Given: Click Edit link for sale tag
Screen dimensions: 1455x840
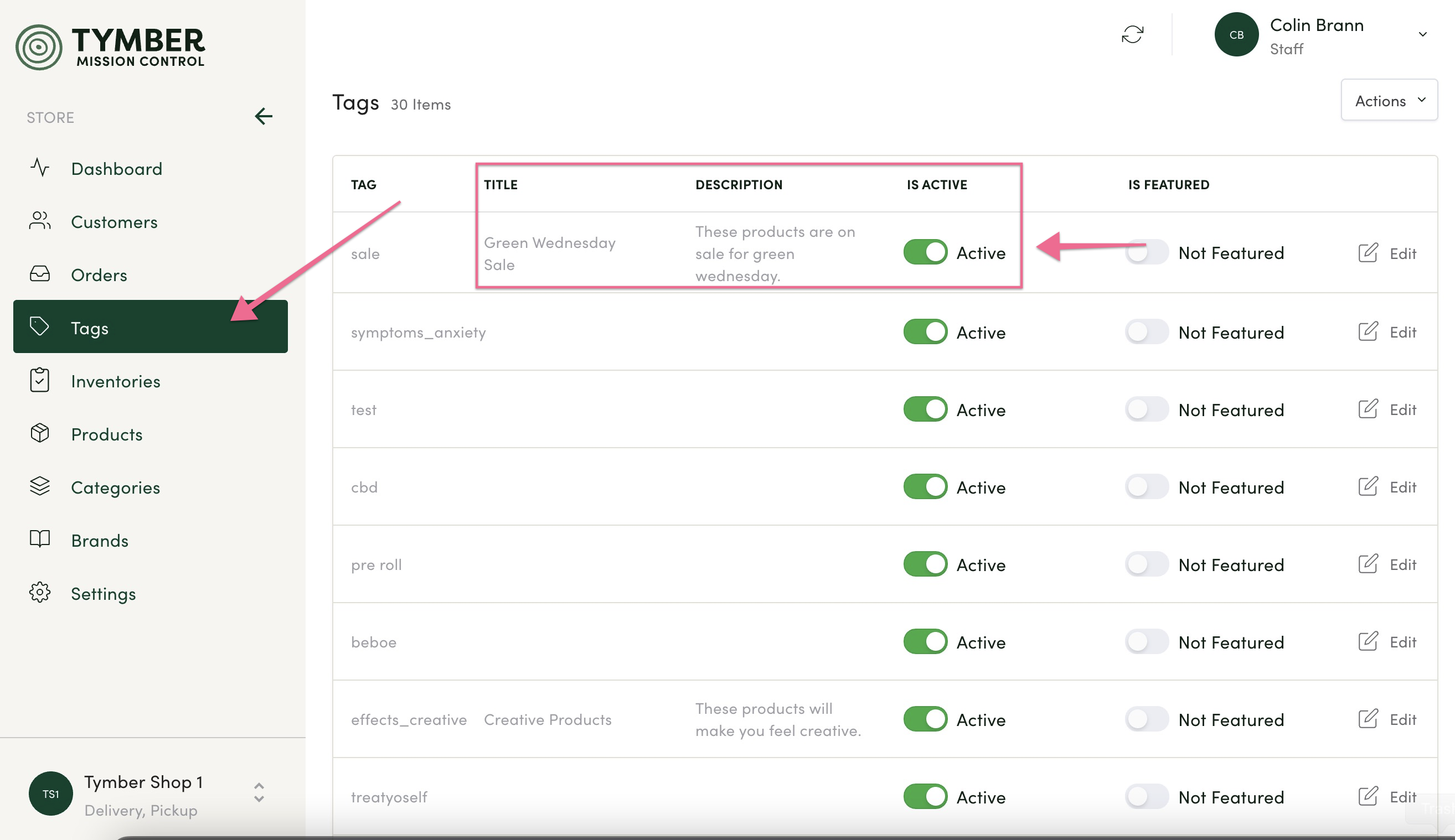Looking at the screenshot, I should [x=1402, y=253].
